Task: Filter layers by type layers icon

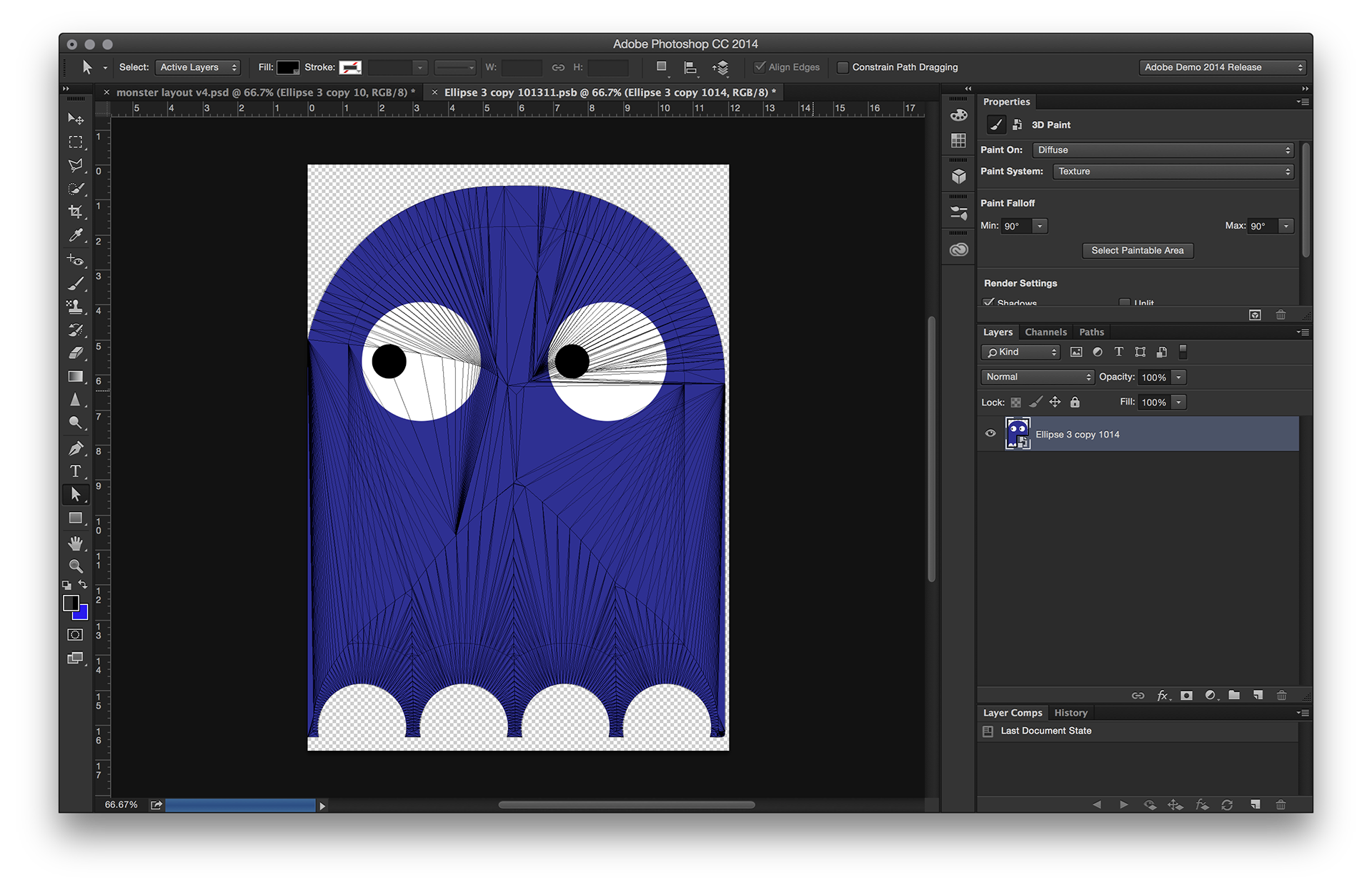Action: pyautogui.click(x=1119, y=352)
